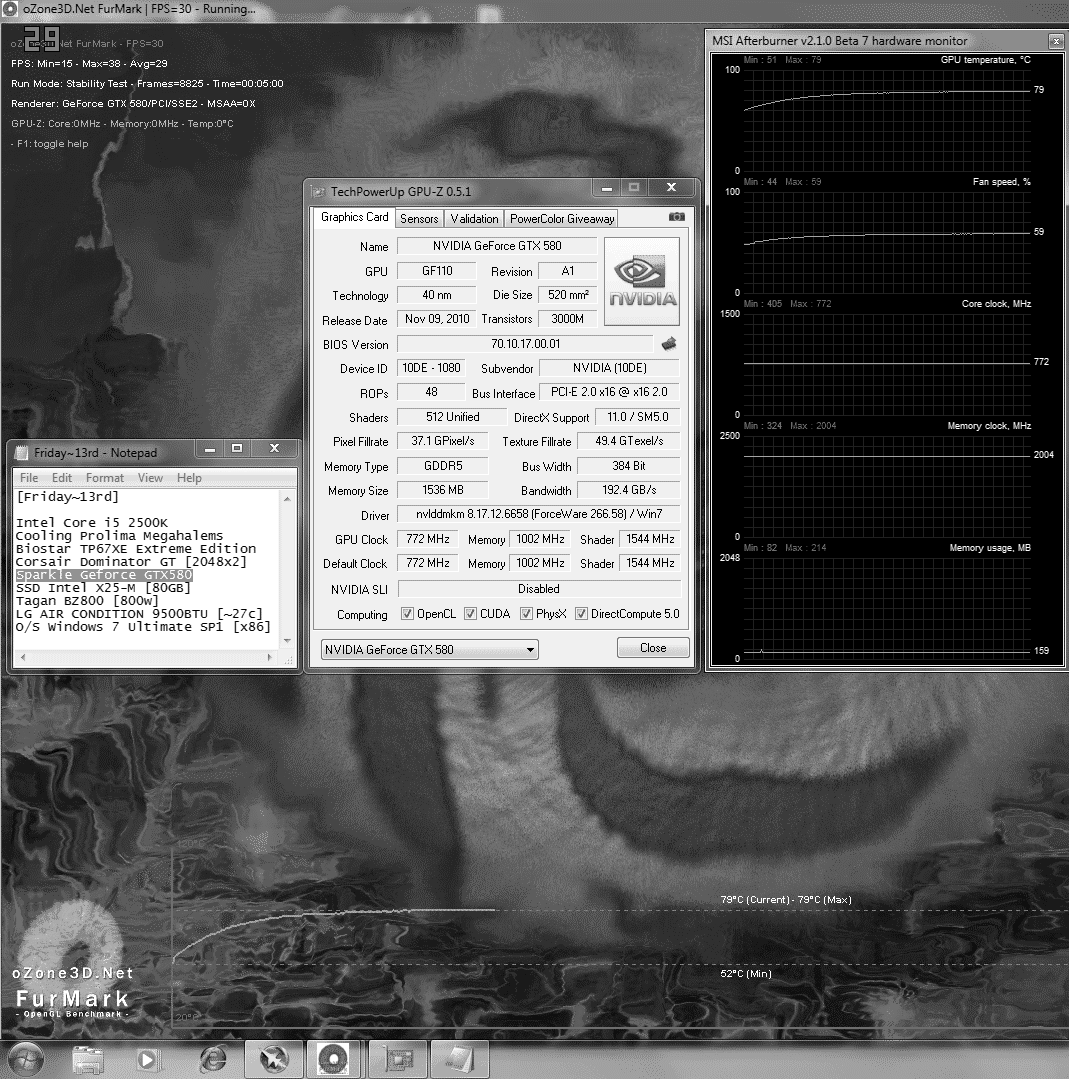
Task: Toggle the OpenCL checkbox
Action: pos(408,614)
